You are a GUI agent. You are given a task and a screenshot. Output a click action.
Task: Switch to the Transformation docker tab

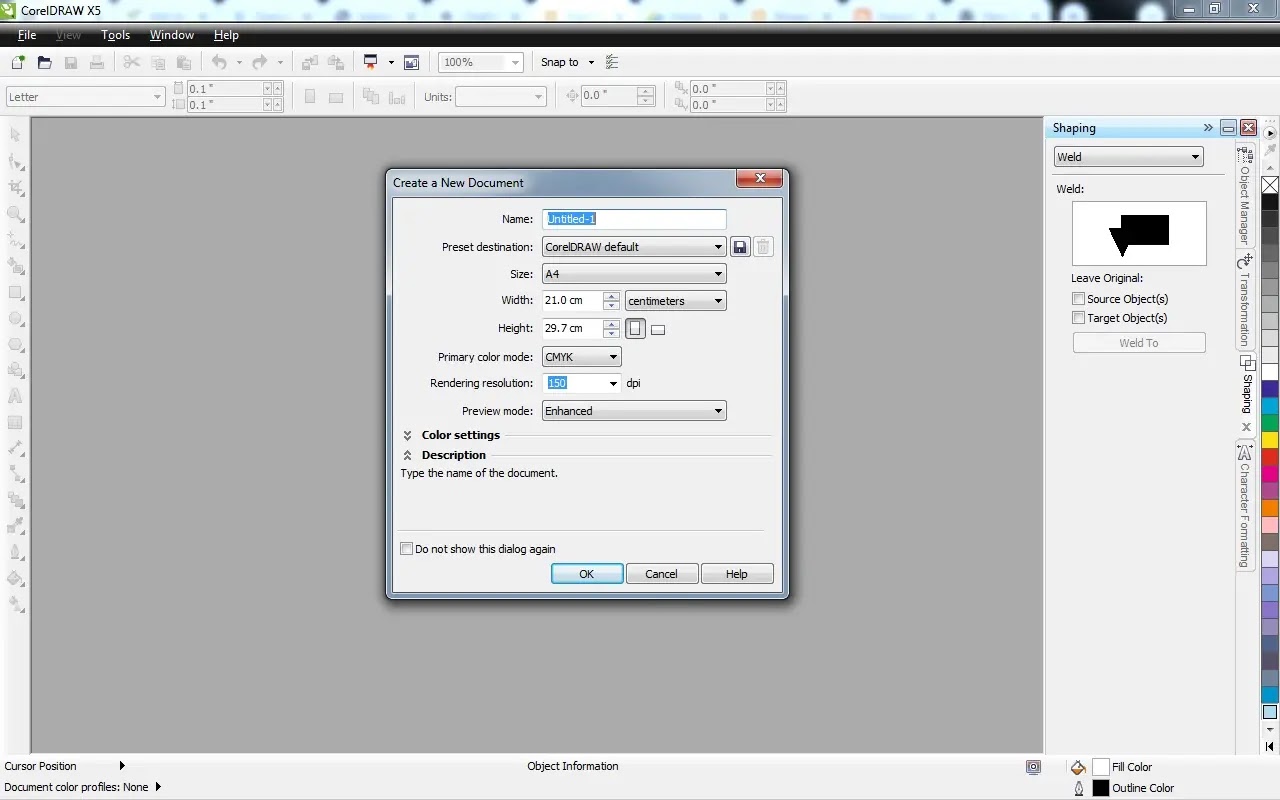(1245, 300)
